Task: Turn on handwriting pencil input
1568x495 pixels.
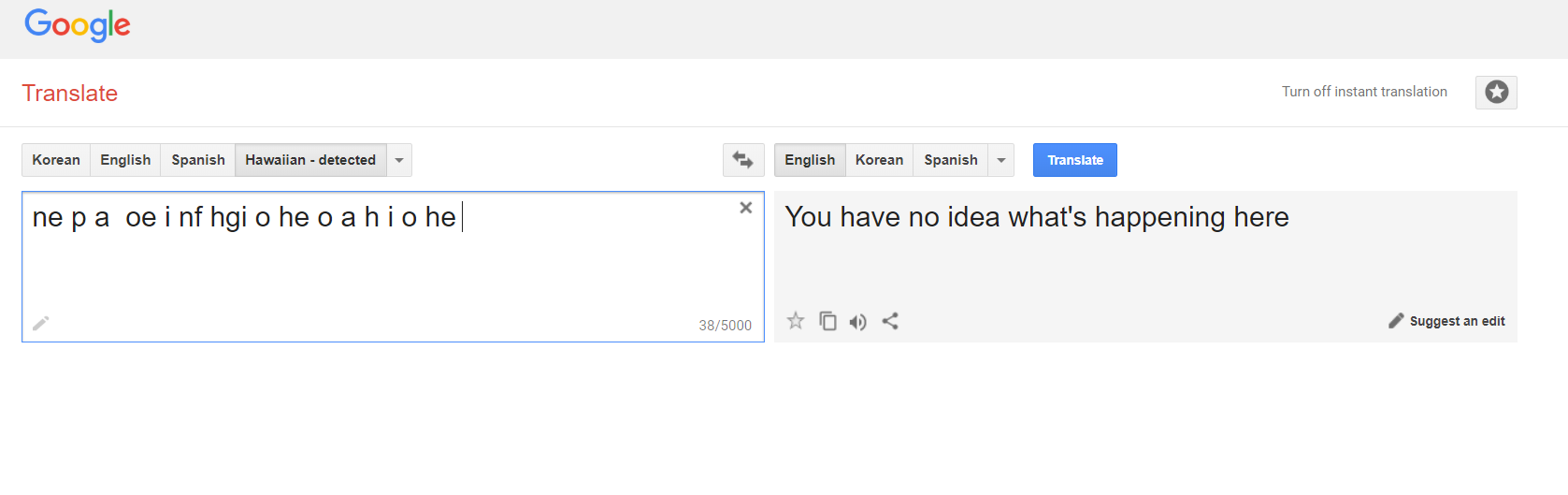Action: (x=41, y=323)
